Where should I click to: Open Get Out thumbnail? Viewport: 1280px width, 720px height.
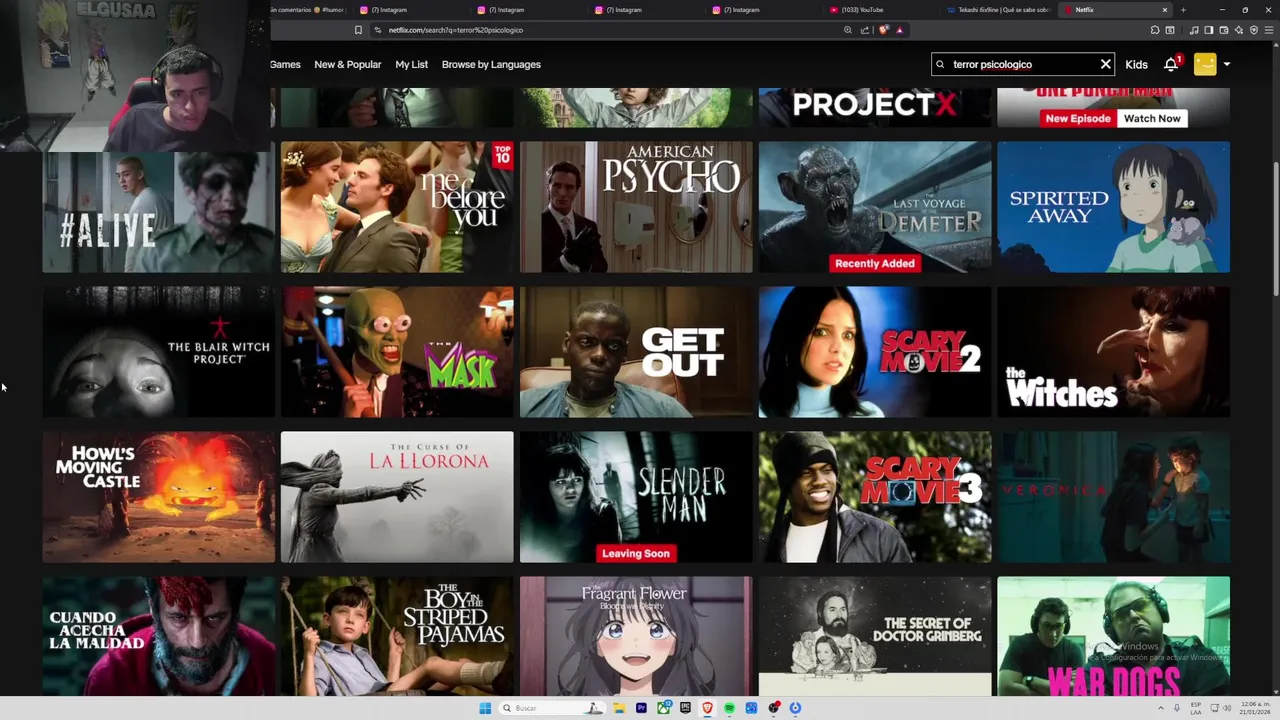(x=636, y=352)
